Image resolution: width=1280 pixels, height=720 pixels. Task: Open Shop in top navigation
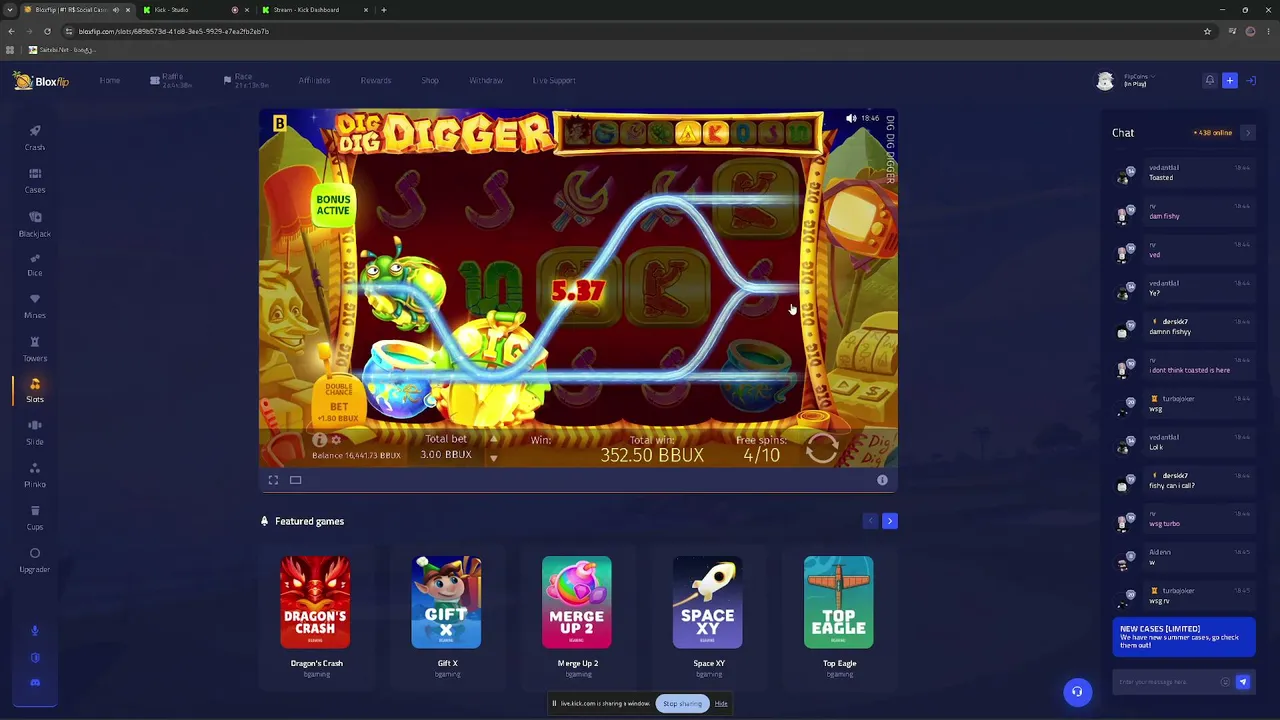tap(430, 80)
